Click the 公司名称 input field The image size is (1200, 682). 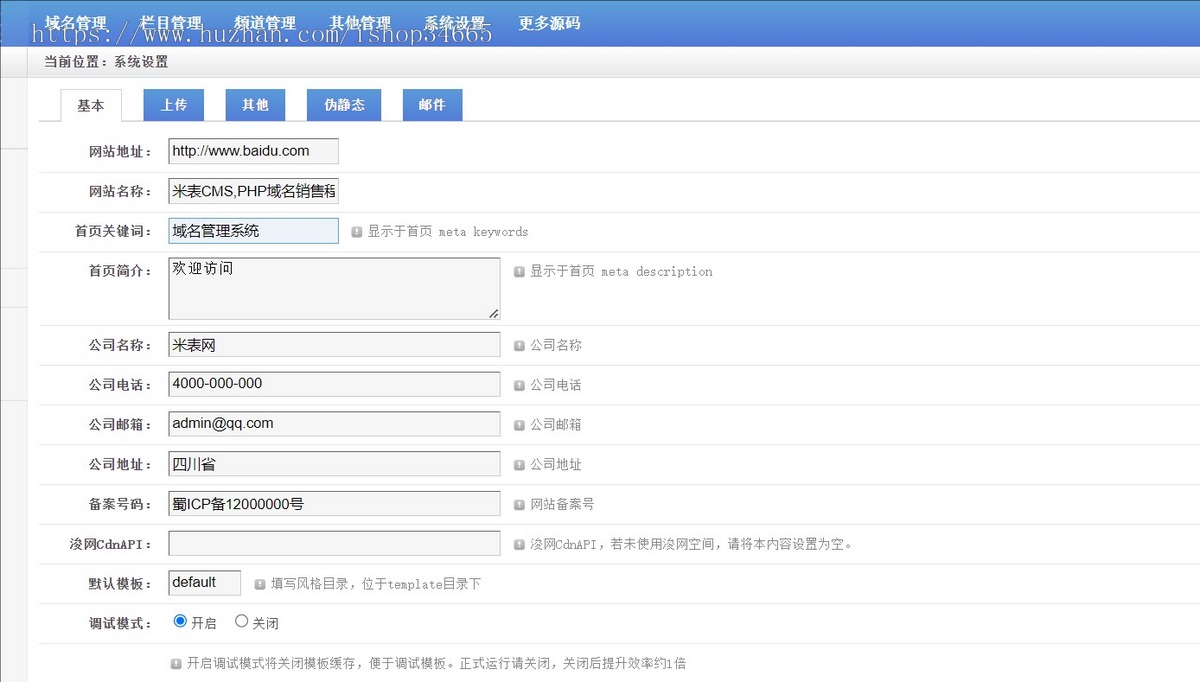[x=334, y=345]
